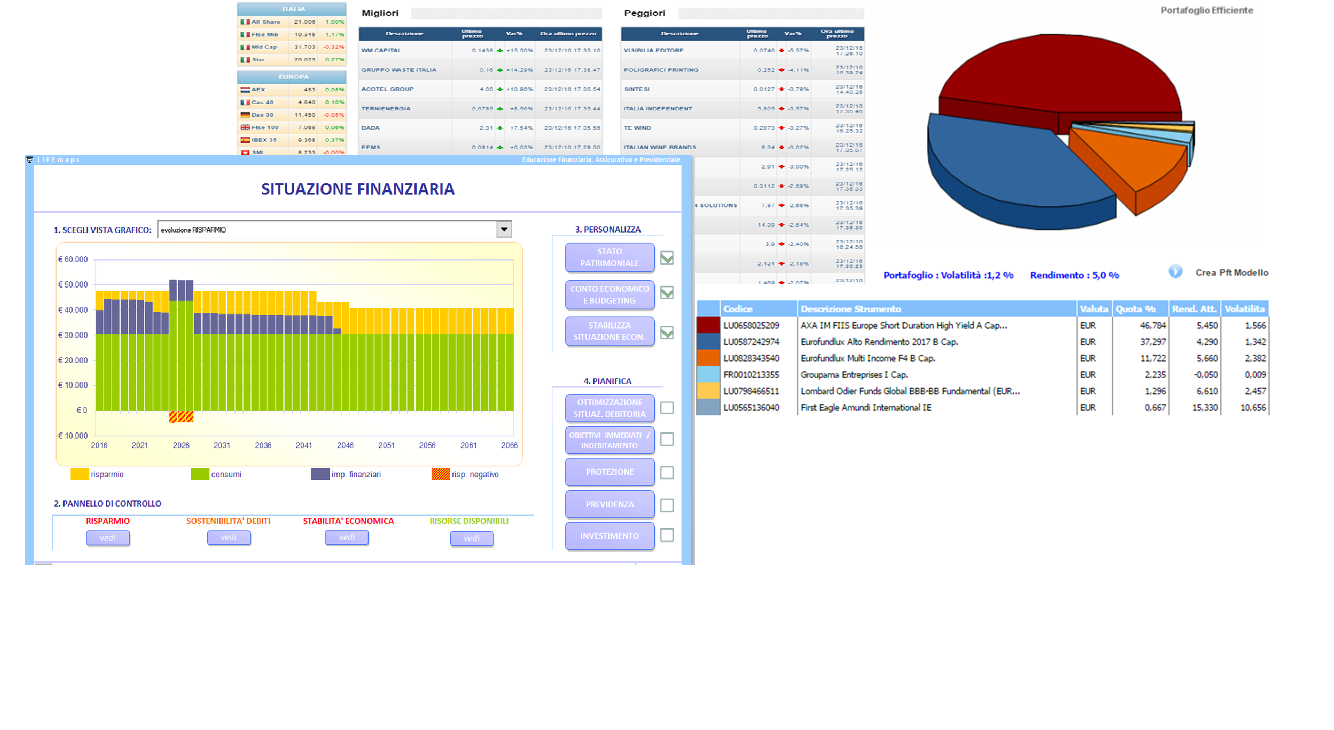Click the evoluzione RISPARMIO combo box field
The image size is (1334, 730).
327,229
